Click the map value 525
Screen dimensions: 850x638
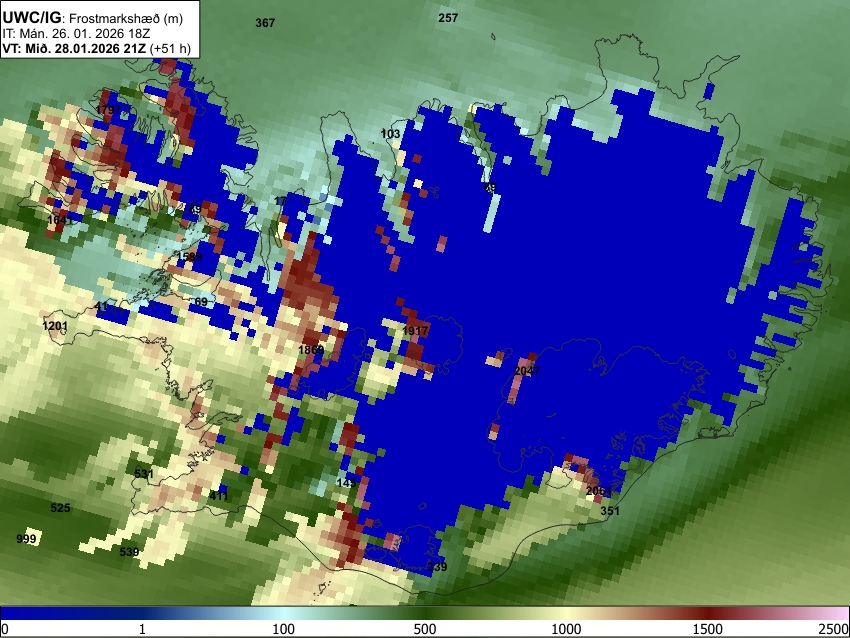tap(60, 508)
